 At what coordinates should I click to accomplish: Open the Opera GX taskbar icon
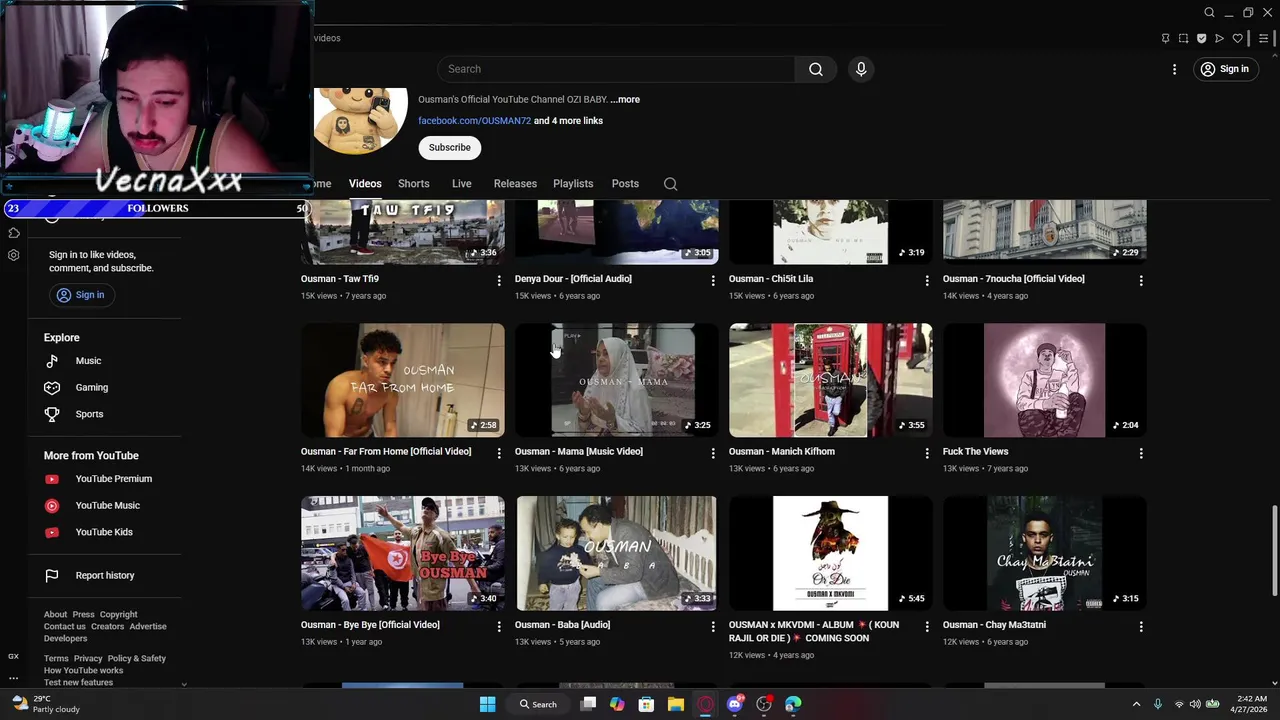705,704
